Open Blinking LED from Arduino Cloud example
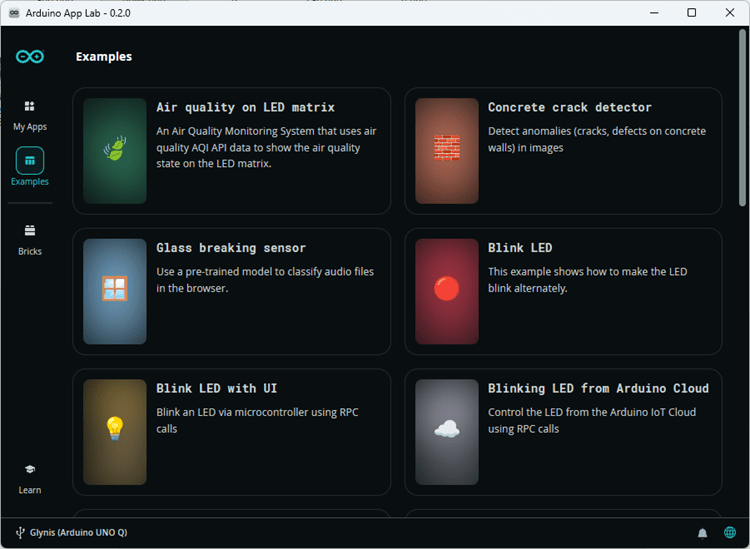 click(598, 388)
